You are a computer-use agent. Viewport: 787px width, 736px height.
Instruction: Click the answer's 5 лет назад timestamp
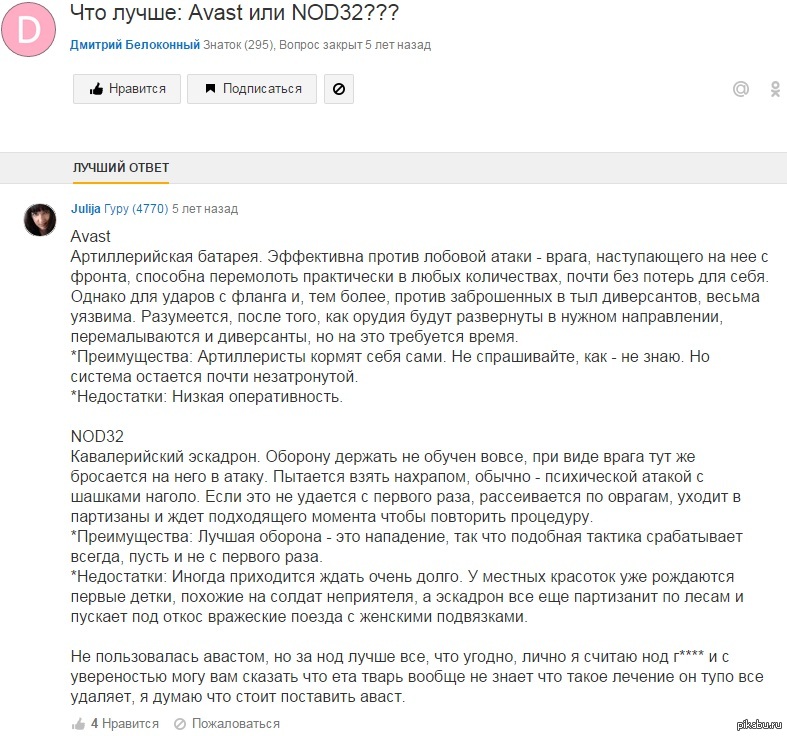tap(205, 208)
